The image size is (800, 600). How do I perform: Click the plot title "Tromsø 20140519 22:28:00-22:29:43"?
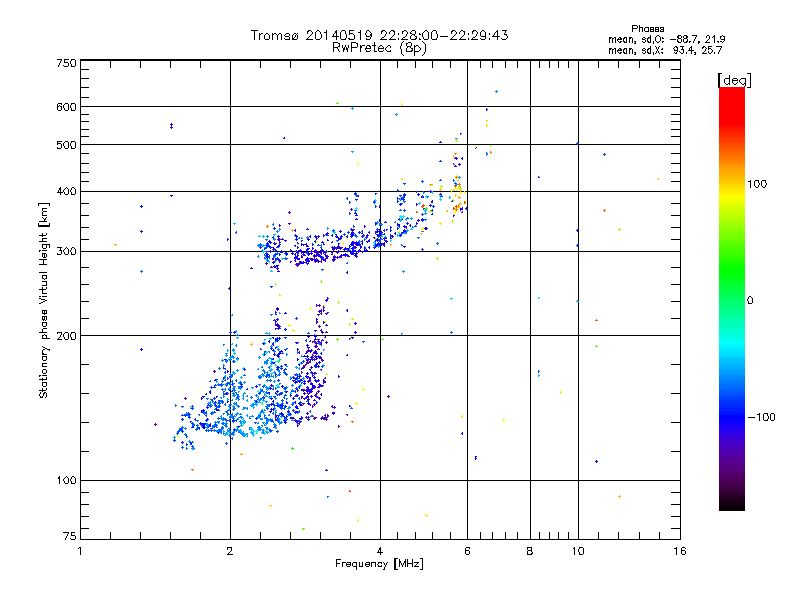(379, 35)
